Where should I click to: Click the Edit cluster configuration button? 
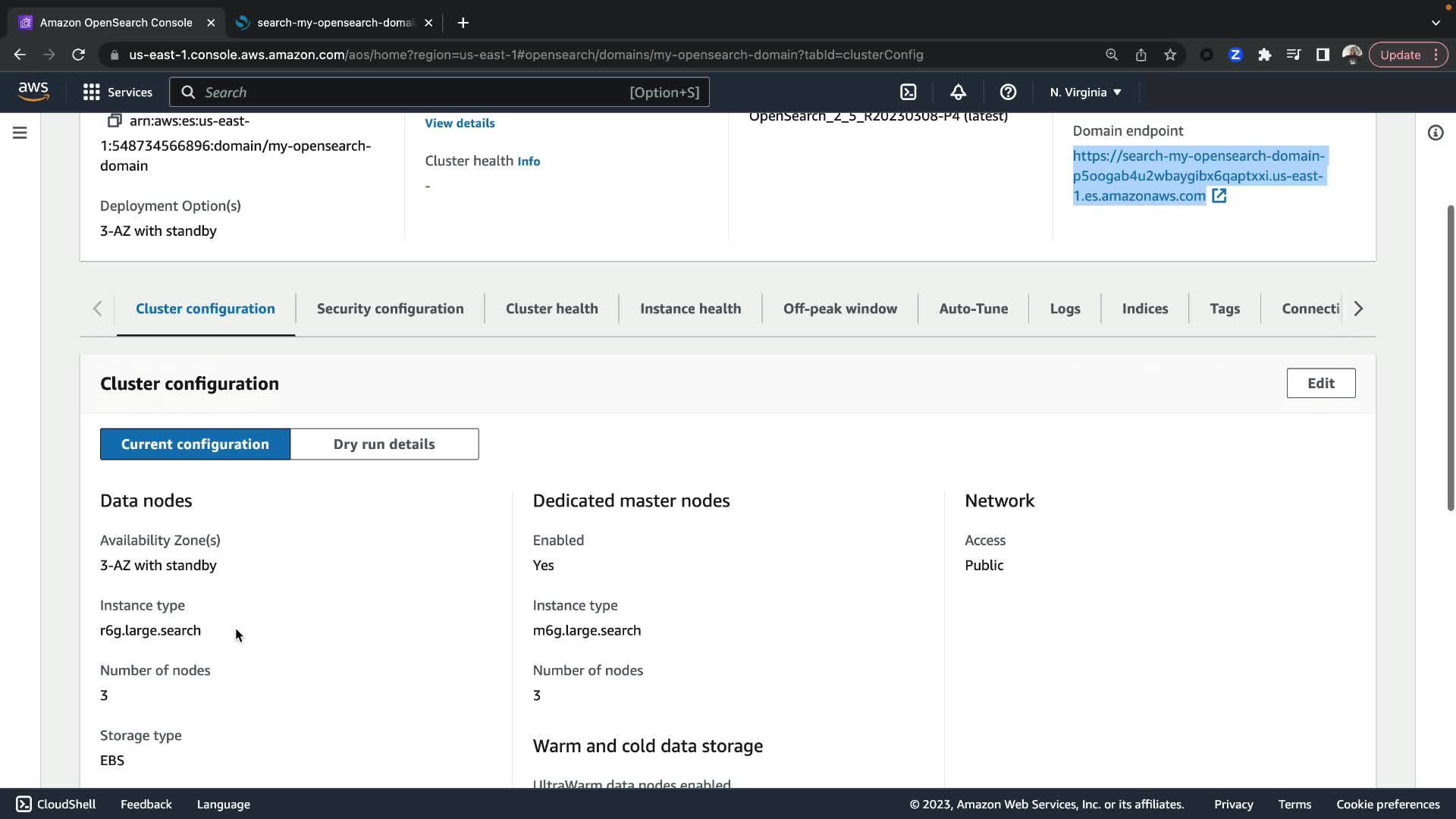(x=1320, y=383)
